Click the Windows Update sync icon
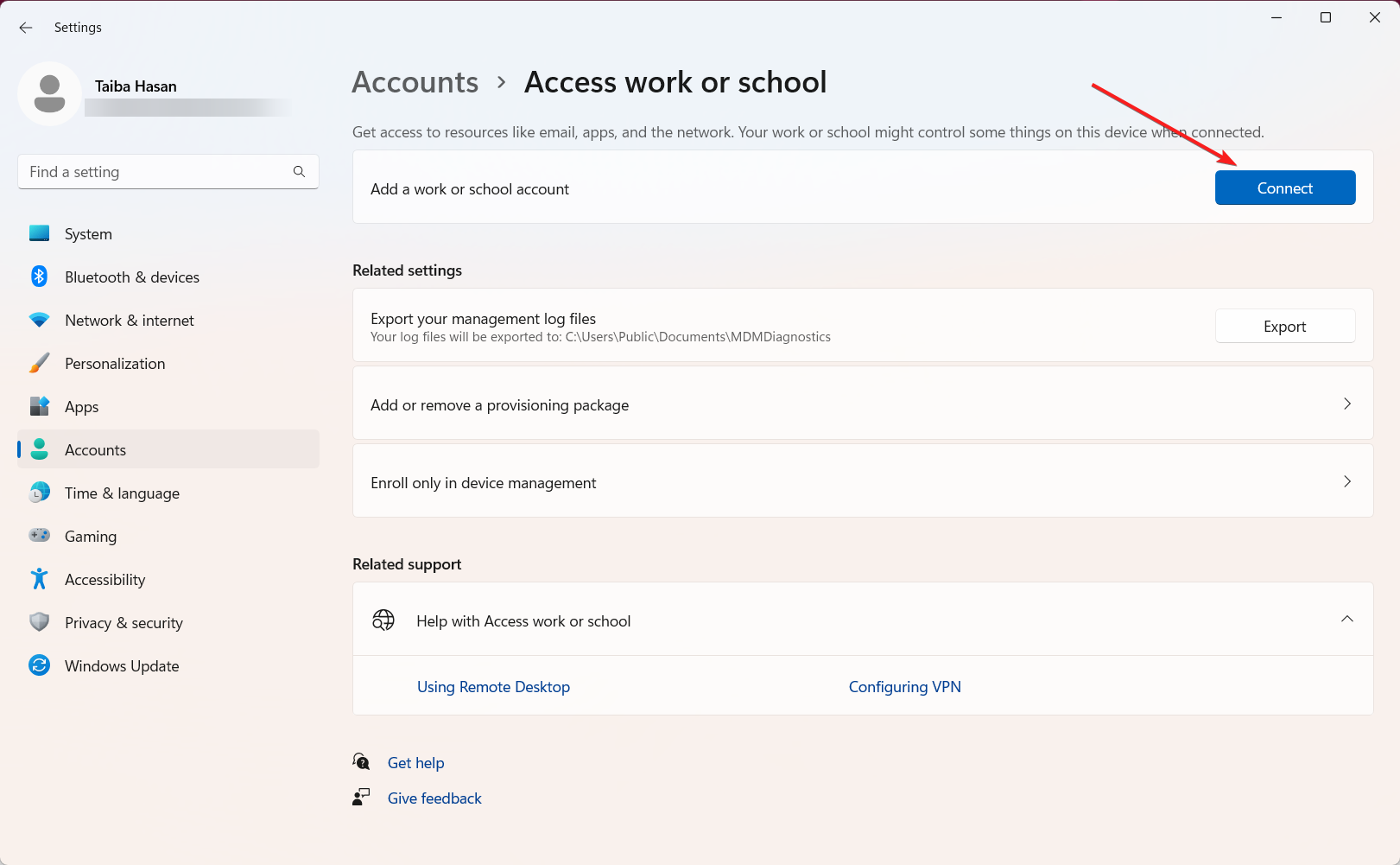The image size is (1400, 865). [40, 665]
